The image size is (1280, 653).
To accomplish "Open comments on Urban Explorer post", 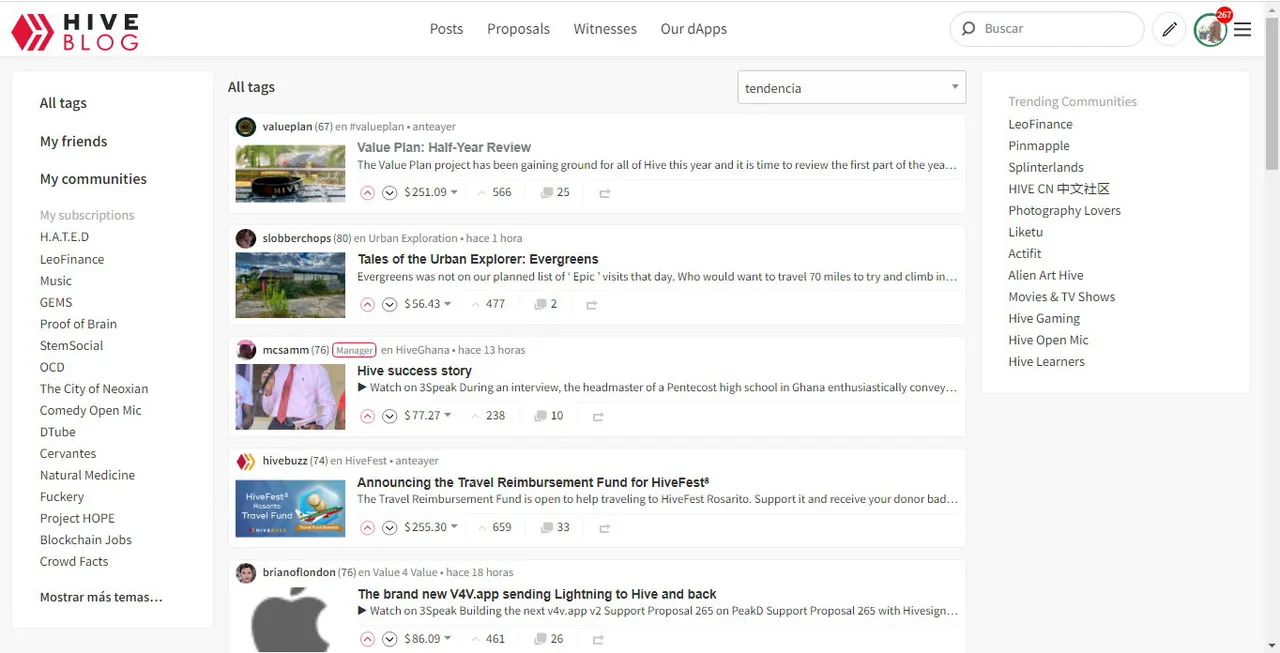I will point(546,304).
